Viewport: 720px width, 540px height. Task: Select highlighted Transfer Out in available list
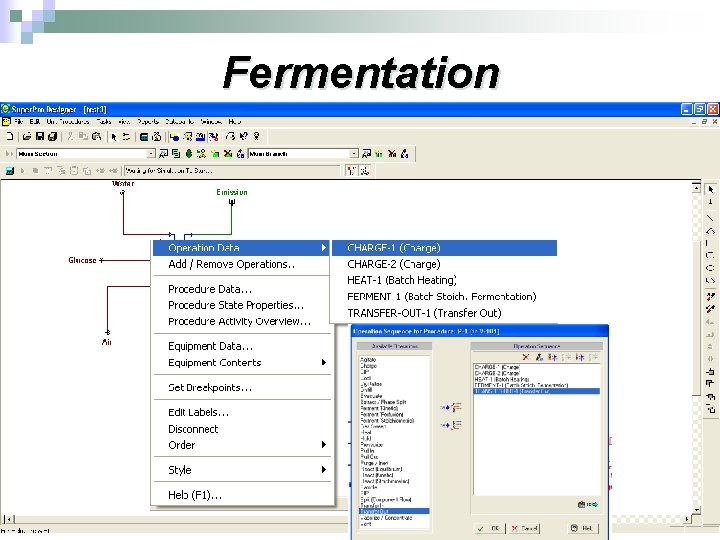click(x=394, y=511)
